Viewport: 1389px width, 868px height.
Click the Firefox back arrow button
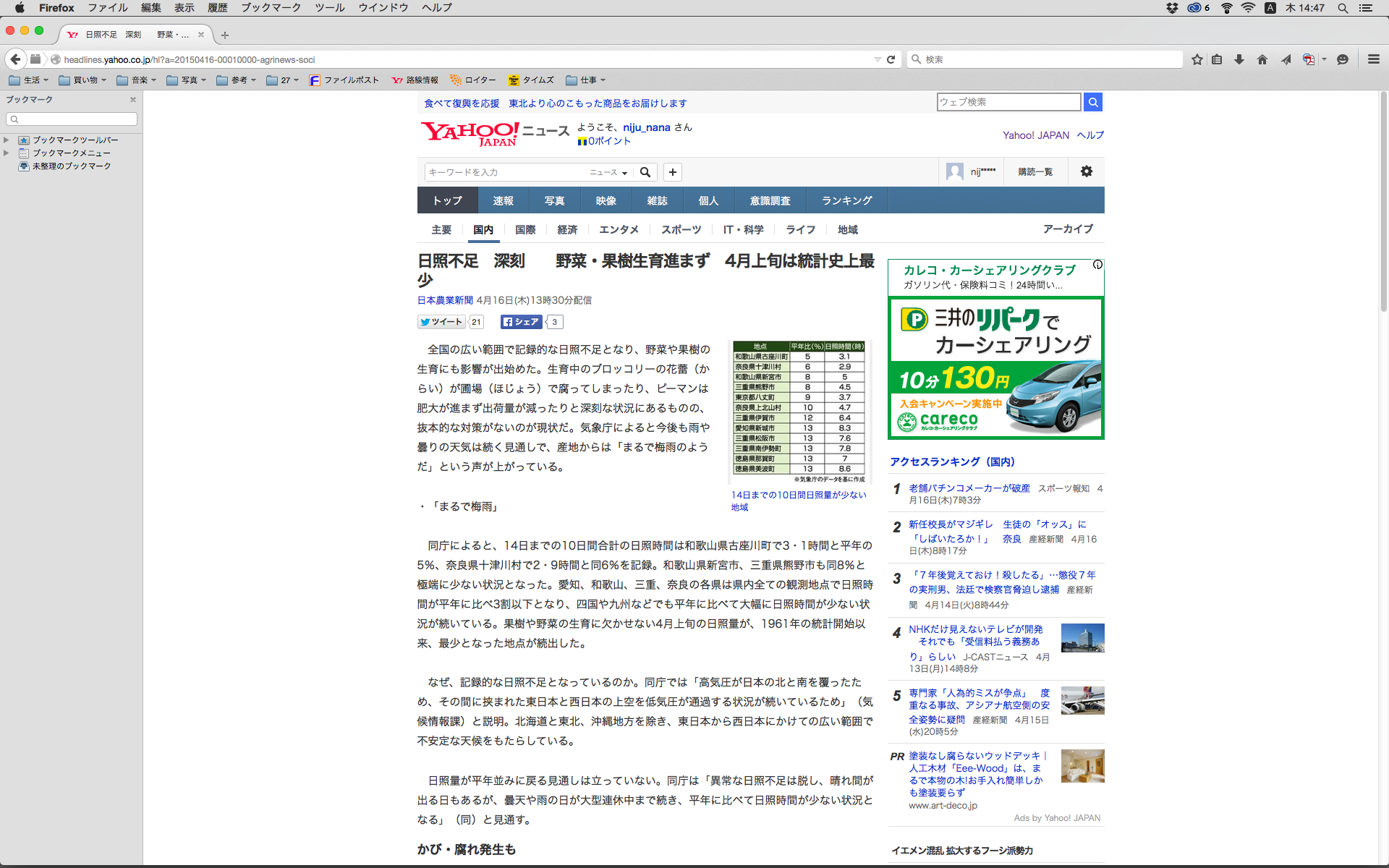click(x=15, y=59)
